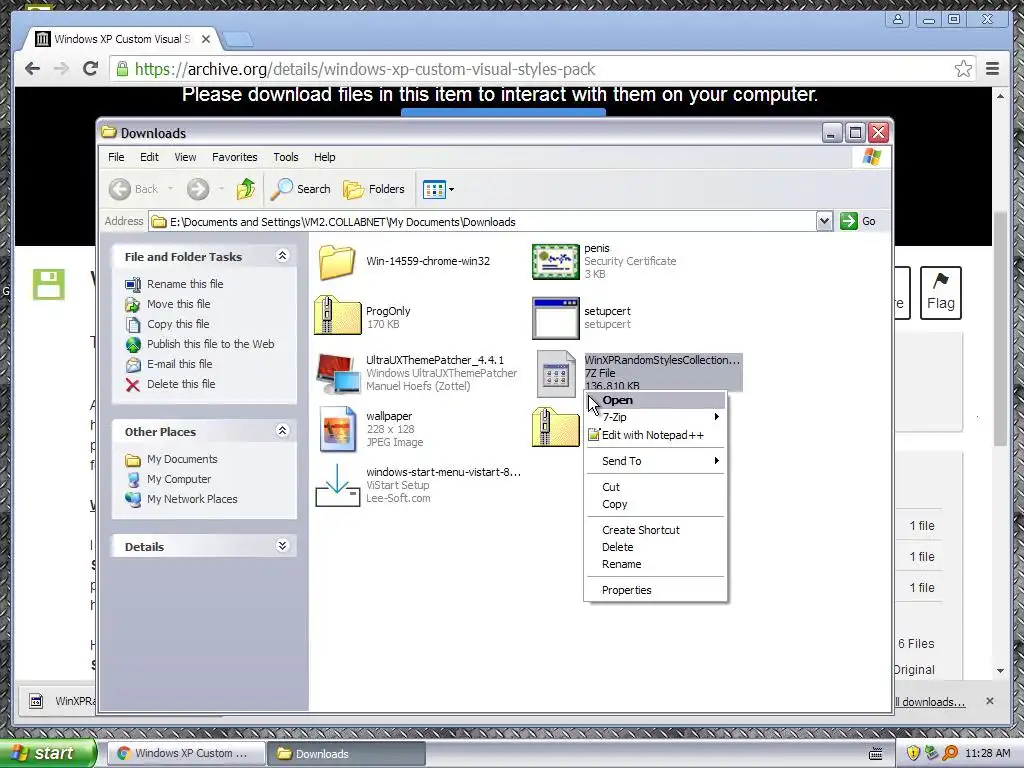
Task: Open the Forward history dropdown arrow
Action: [x=221, y=189]
